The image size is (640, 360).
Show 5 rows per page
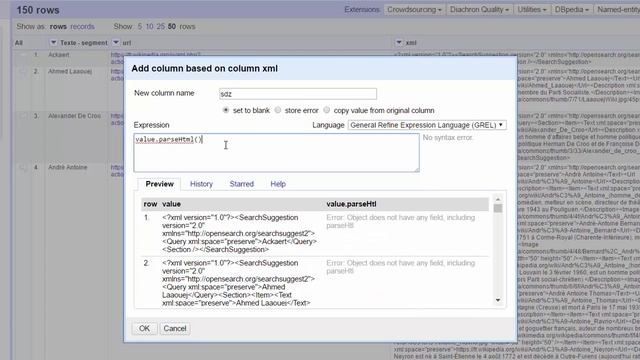(140, 27)
